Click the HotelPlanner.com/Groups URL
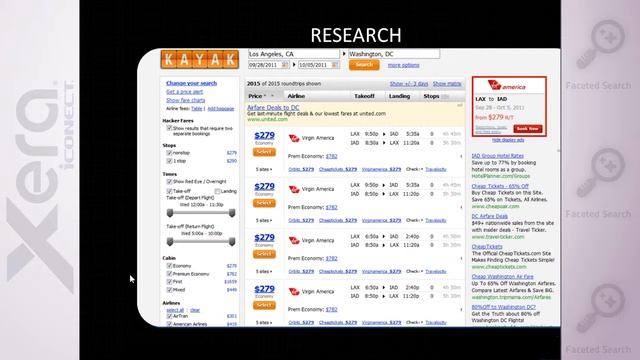640x360 pixels. (x=501, y=176)
